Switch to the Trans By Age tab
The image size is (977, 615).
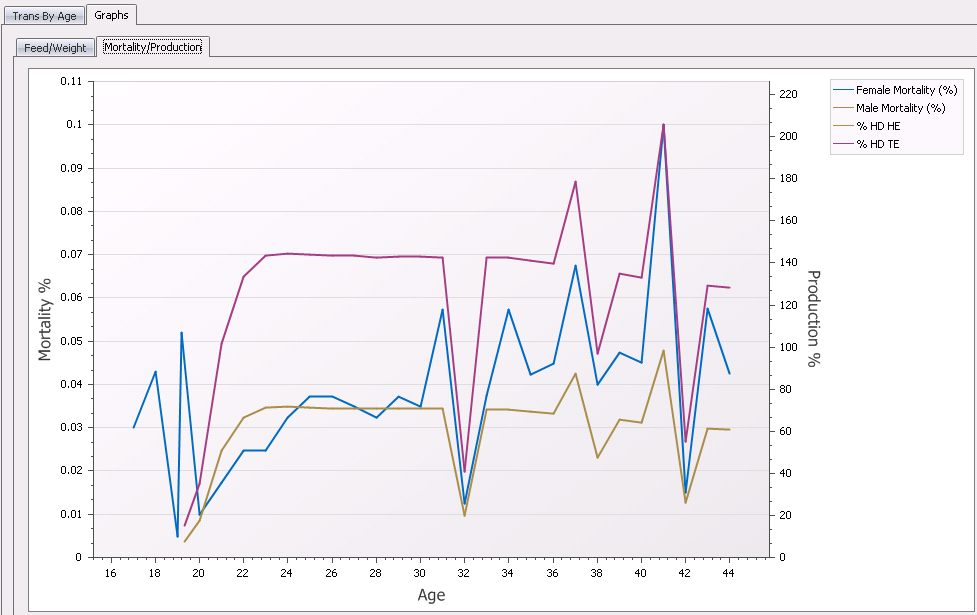coord(44,16)
